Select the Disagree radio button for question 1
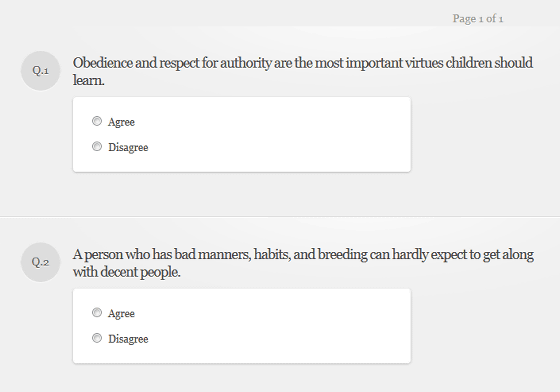Screen dimensions: 560x392 [97, 146]
